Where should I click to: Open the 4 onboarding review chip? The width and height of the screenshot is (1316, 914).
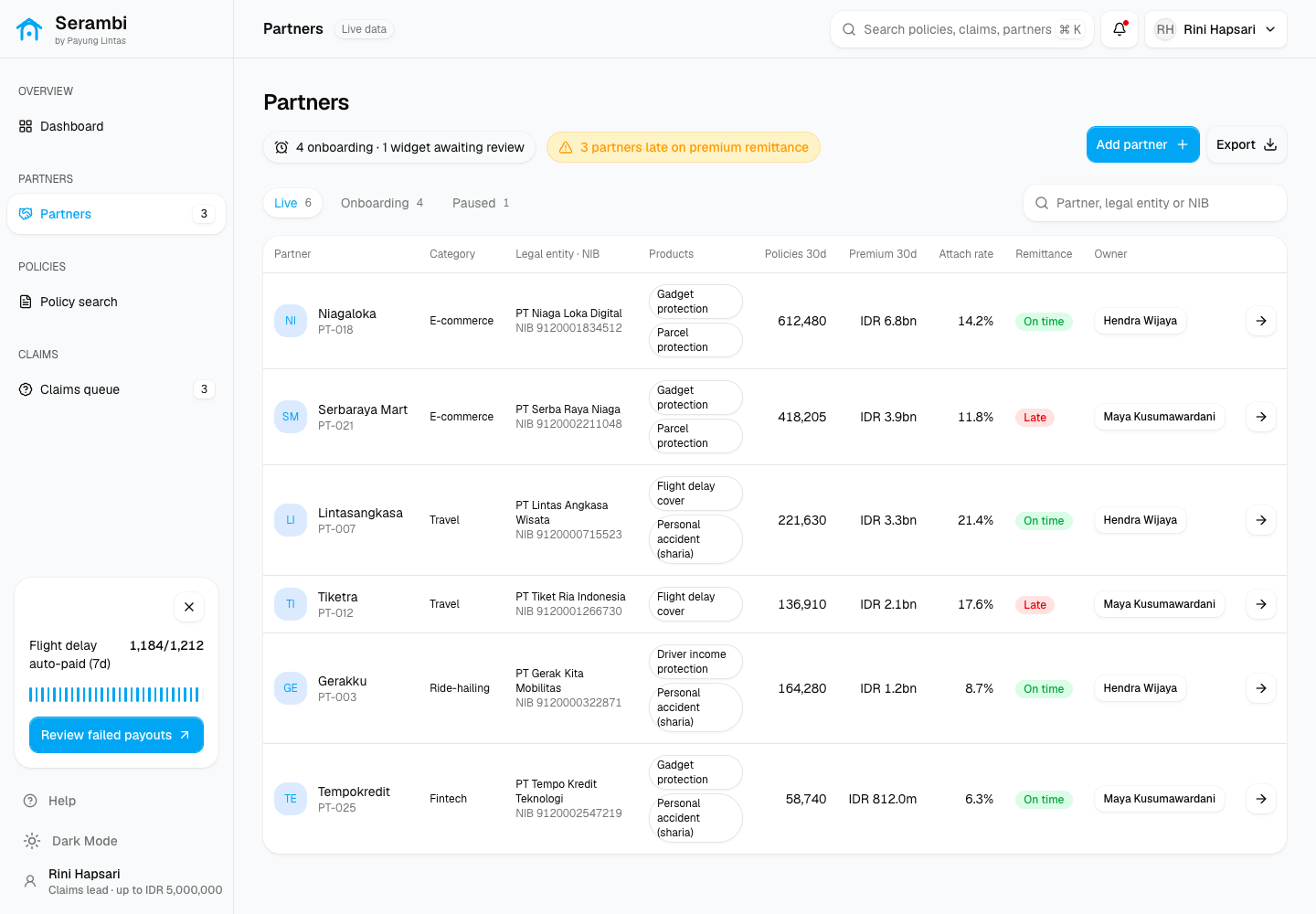pyautogui.click(x=399, y=147)
